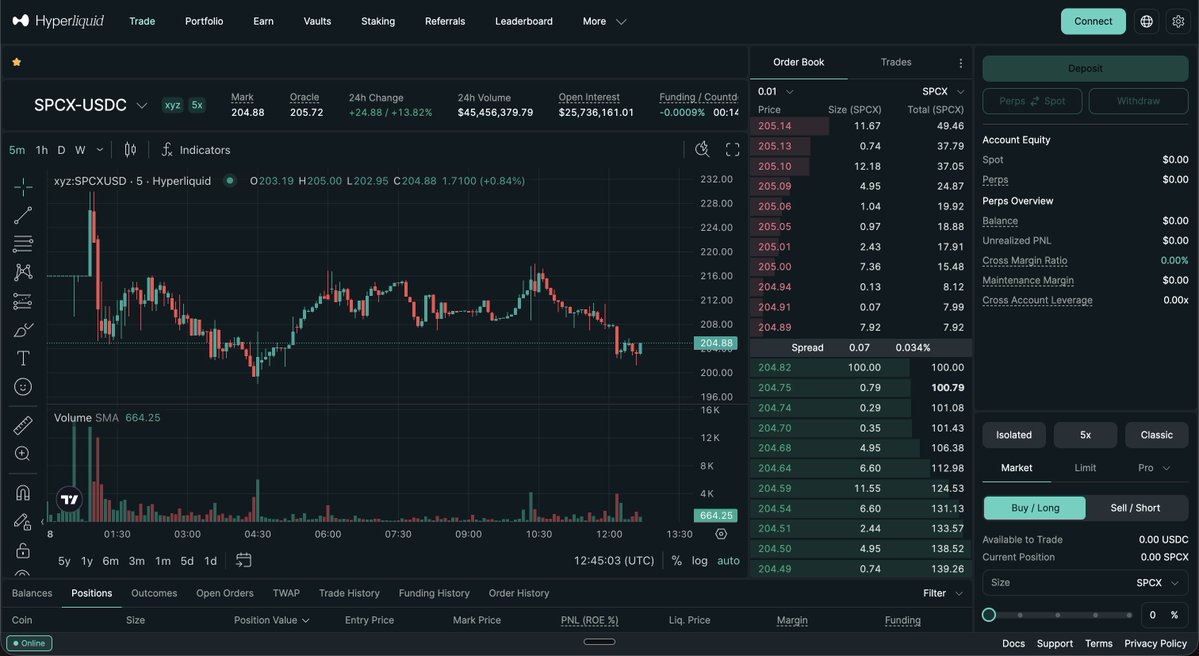Toggle stay in drawing mode pencil-lock
The width and height of the screenshot is (1199, 656).
pos(23,522)
